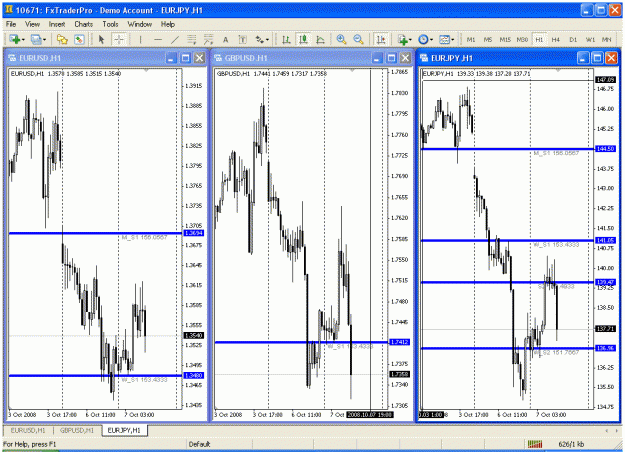Select the EURJPY,H1 bottom tab
The height and width of the screenshot is (452, 625).
[x=124, y=430]
